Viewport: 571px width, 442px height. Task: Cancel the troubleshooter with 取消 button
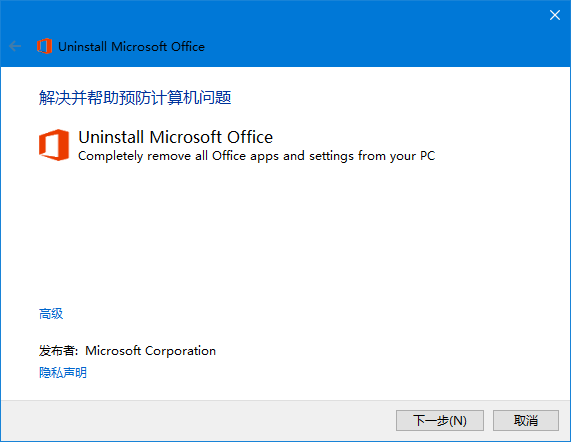coord(526,421)
